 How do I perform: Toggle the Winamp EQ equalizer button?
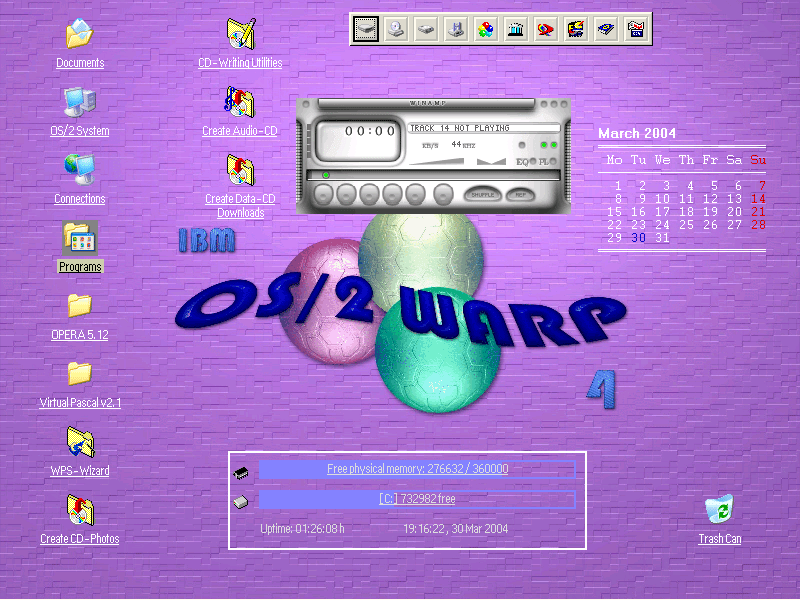[523, 161]
